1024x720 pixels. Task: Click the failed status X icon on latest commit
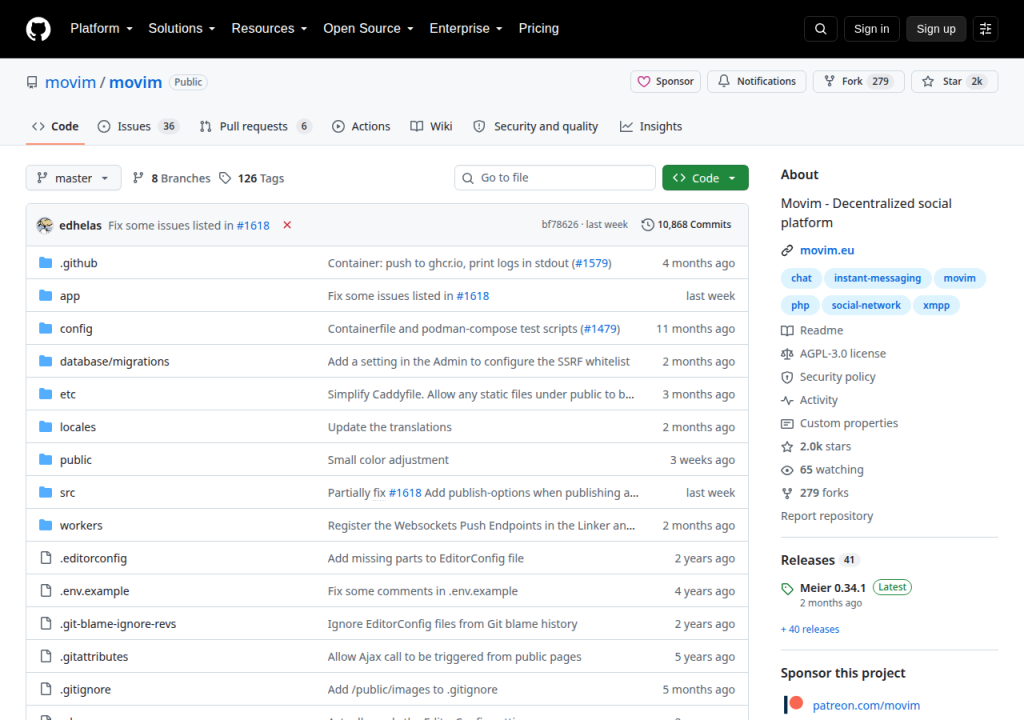[287, 225]
